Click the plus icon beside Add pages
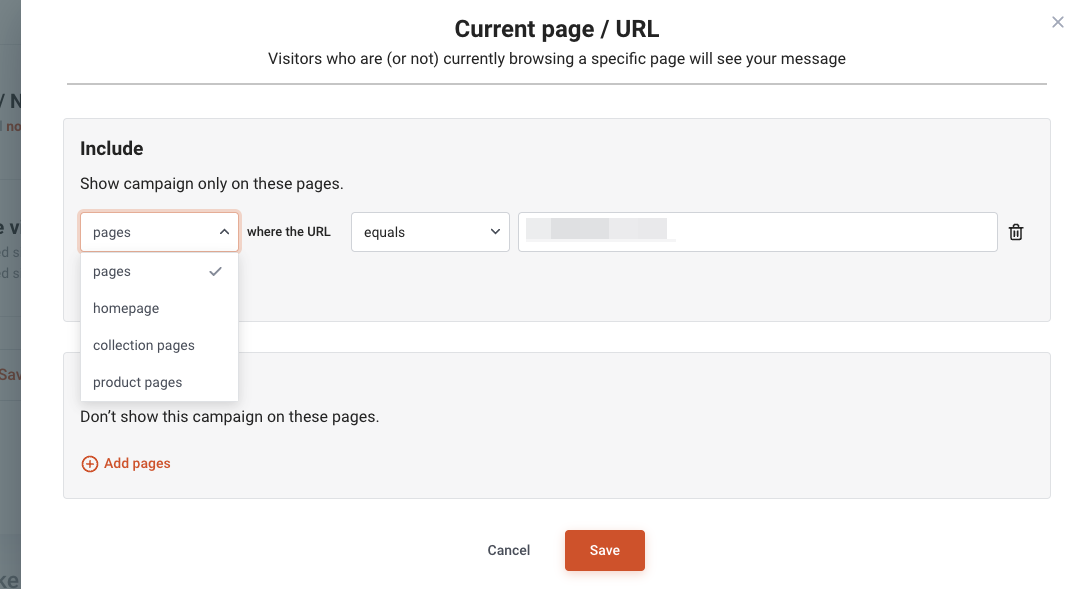This screenshot has width=1088, height=589. [90, 463]
